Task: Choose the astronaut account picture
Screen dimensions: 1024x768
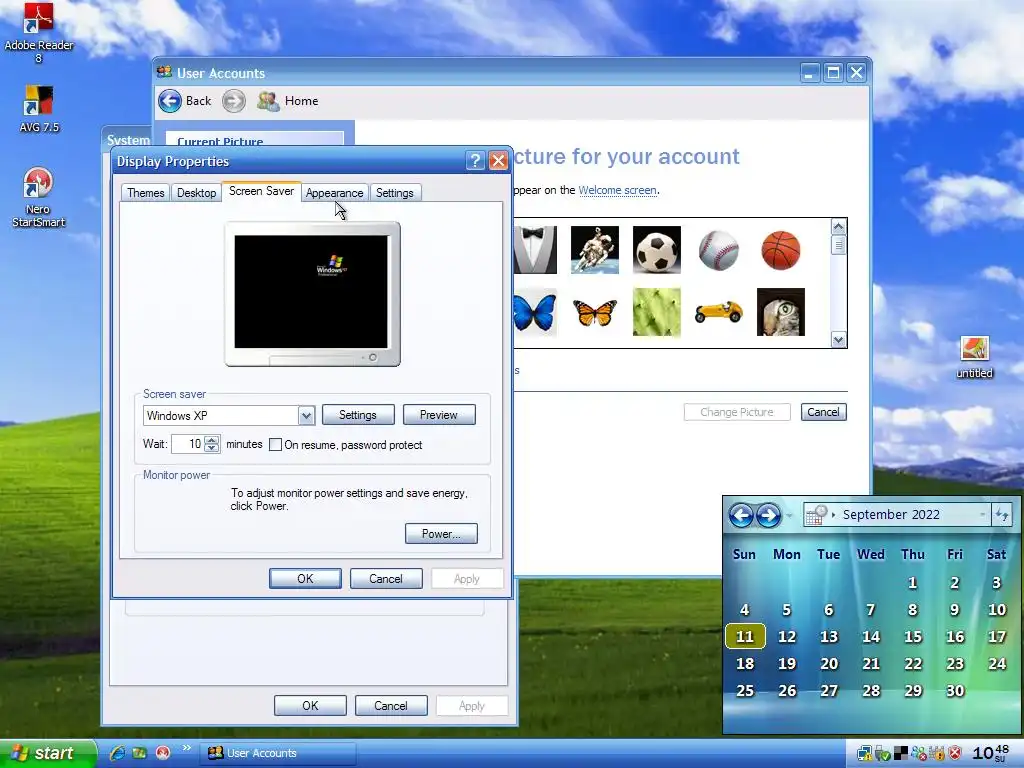Action: [x=594, y=250]
